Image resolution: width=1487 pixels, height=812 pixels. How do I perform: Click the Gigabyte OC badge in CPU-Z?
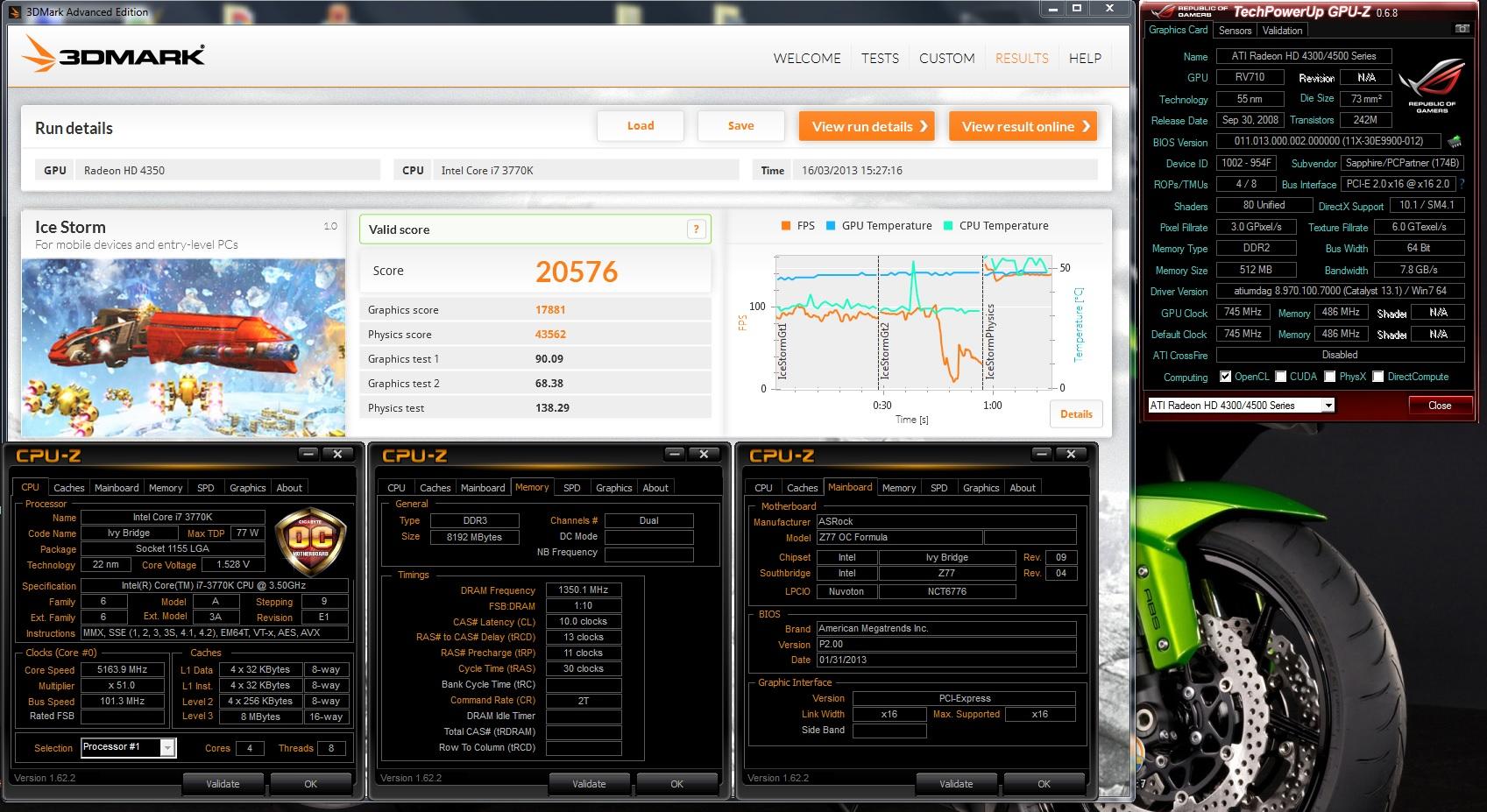coord(310,542)
